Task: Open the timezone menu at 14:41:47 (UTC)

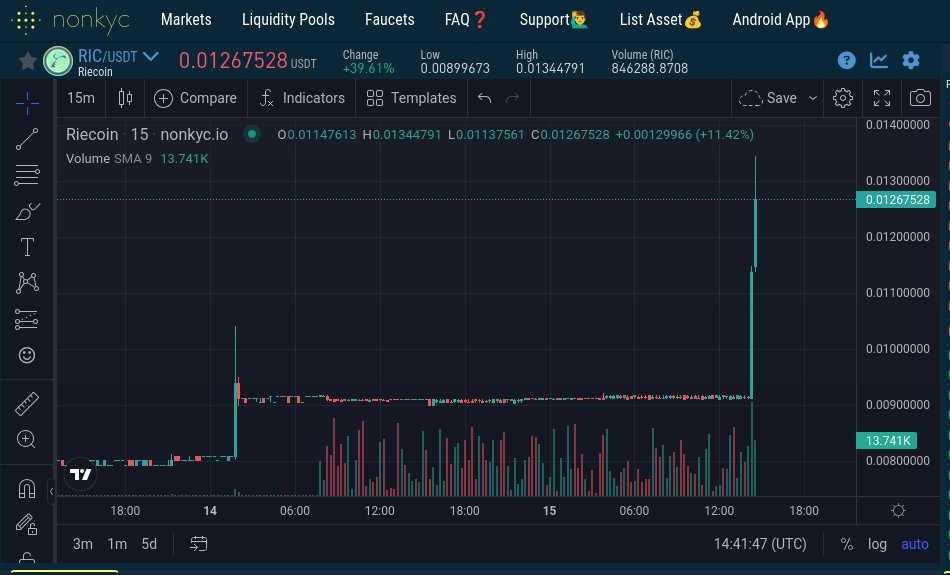Action: [760, 544]
